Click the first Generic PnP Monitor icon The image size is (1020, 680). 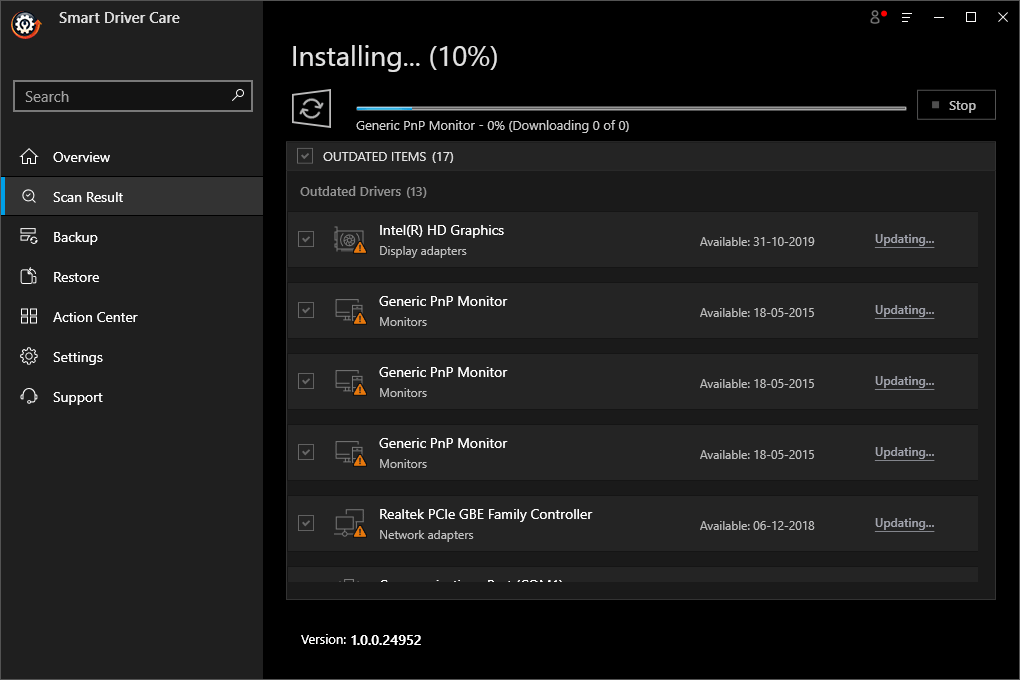pos(349,311)
